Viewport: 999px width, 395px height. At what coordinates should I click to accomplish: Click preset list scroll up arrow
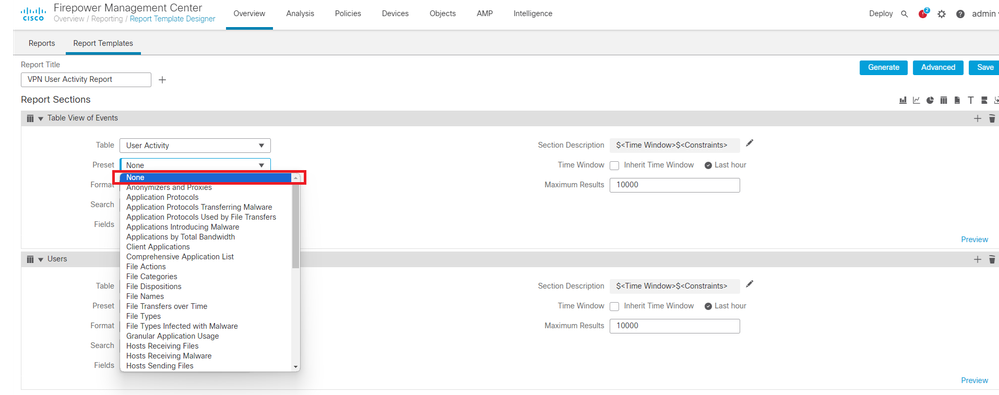[296, 178]
